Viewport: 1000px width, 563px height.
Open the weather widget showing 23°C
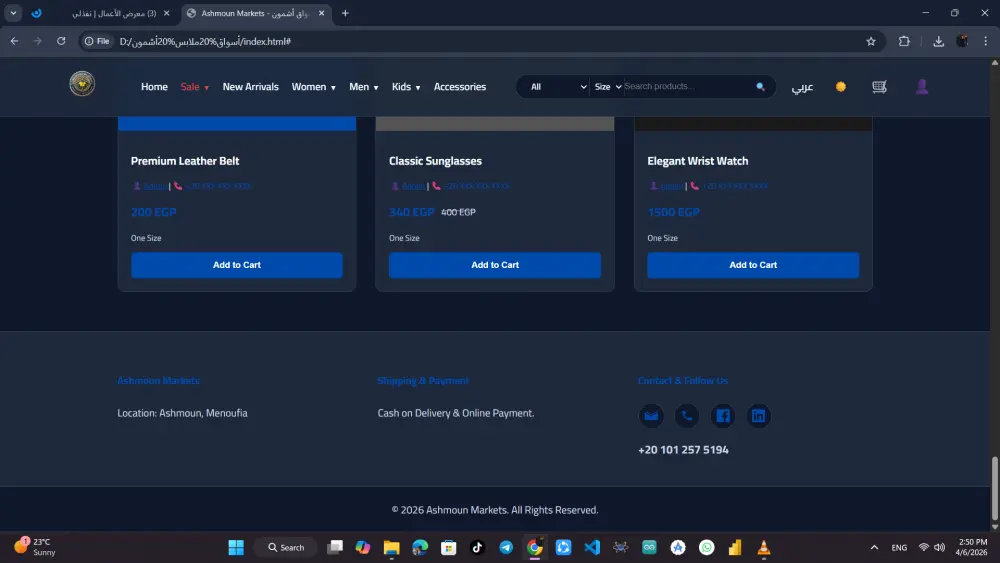click(35, 547)
